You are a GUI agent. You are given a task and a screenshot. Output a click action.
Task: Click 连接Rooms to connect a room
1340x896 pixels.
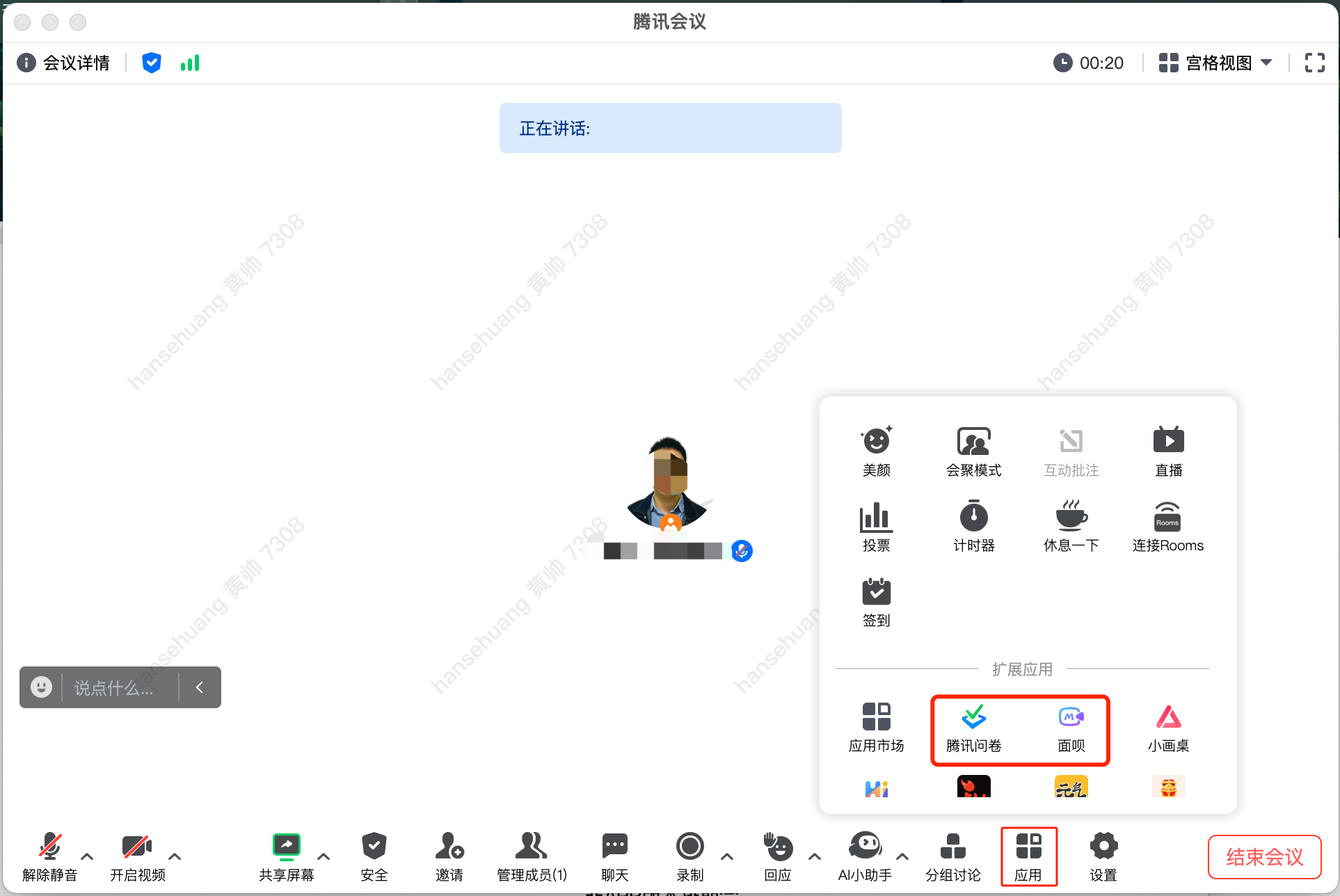(1168, 527)
